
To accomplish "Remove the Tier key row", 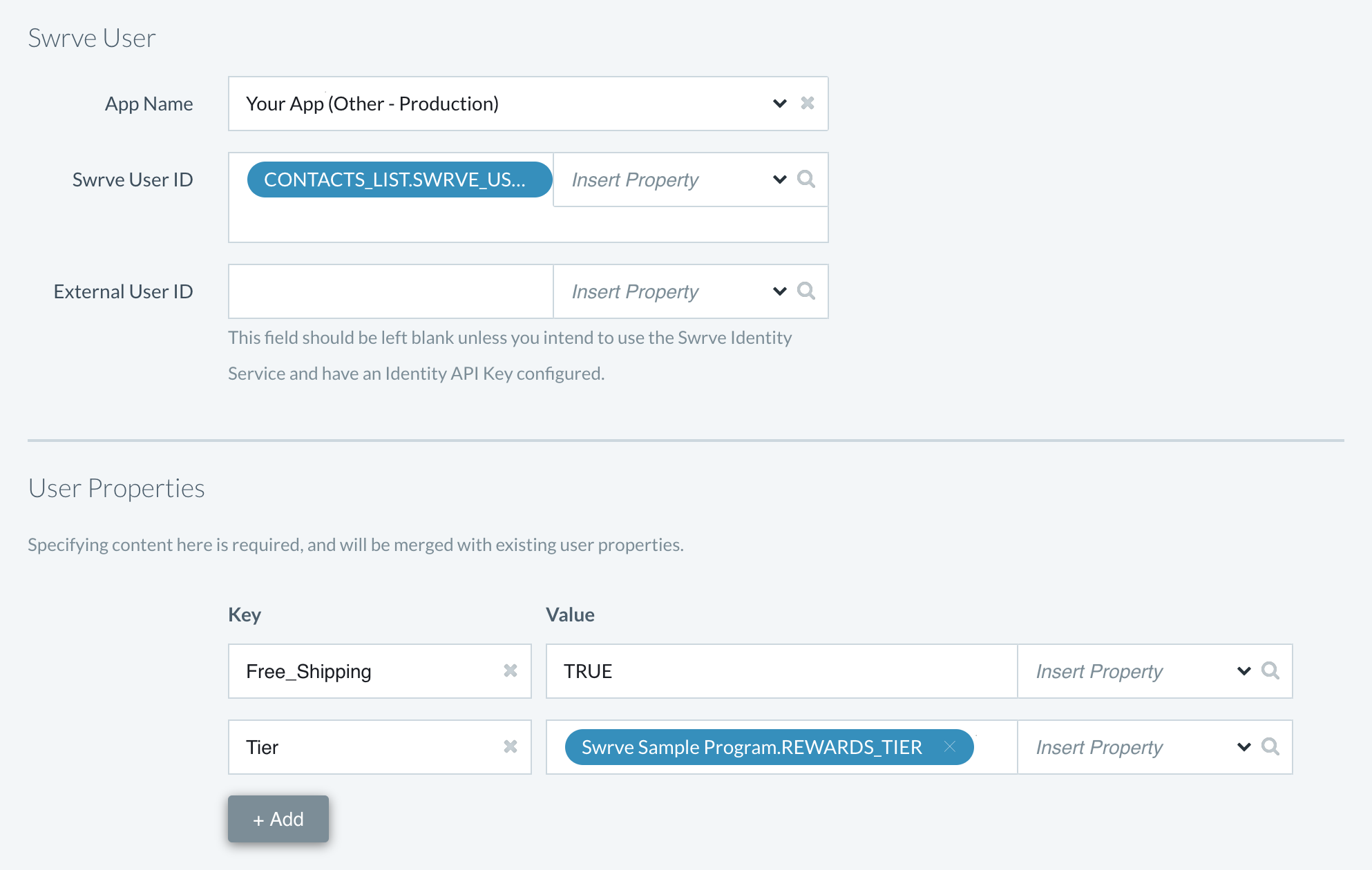I will (511, 747).
